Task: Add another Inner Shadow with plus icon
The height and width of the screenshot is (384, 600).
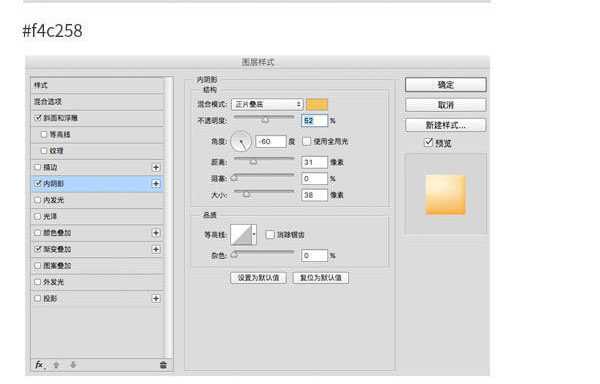Action: tap(156, 184)
